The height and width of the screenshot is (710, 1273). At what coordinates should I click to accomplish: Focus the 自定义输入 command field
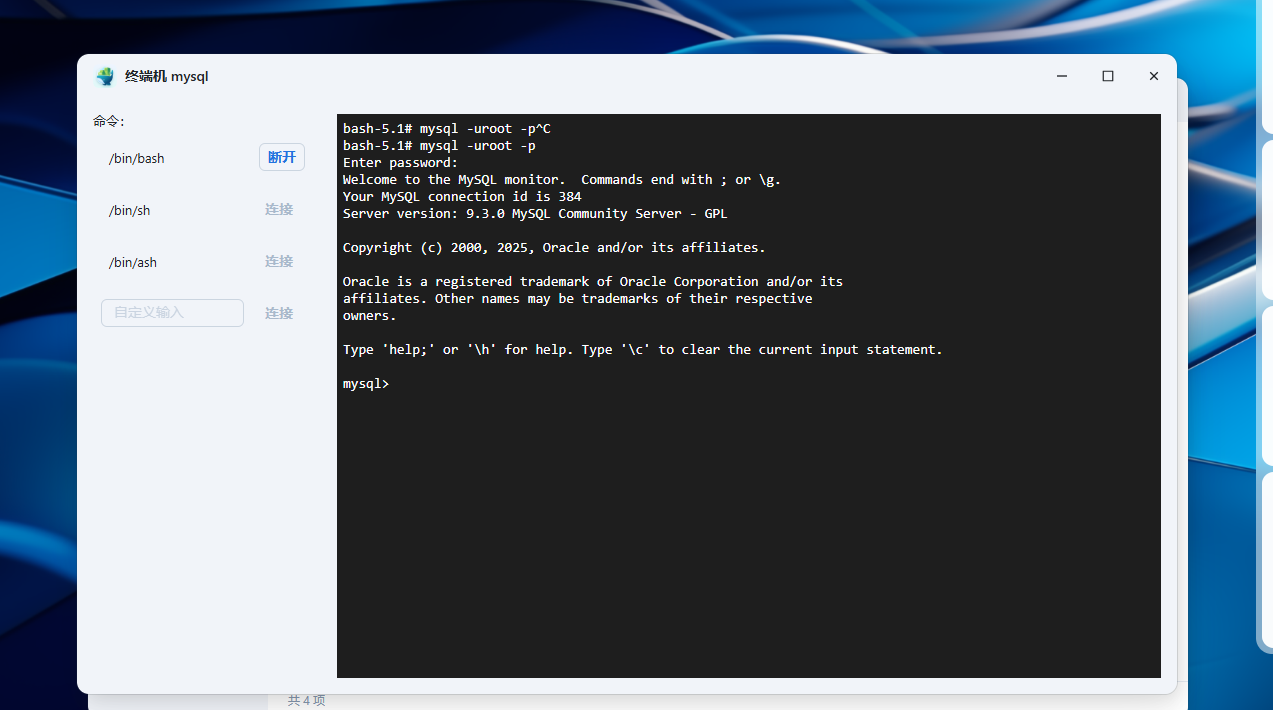[172, 313]
